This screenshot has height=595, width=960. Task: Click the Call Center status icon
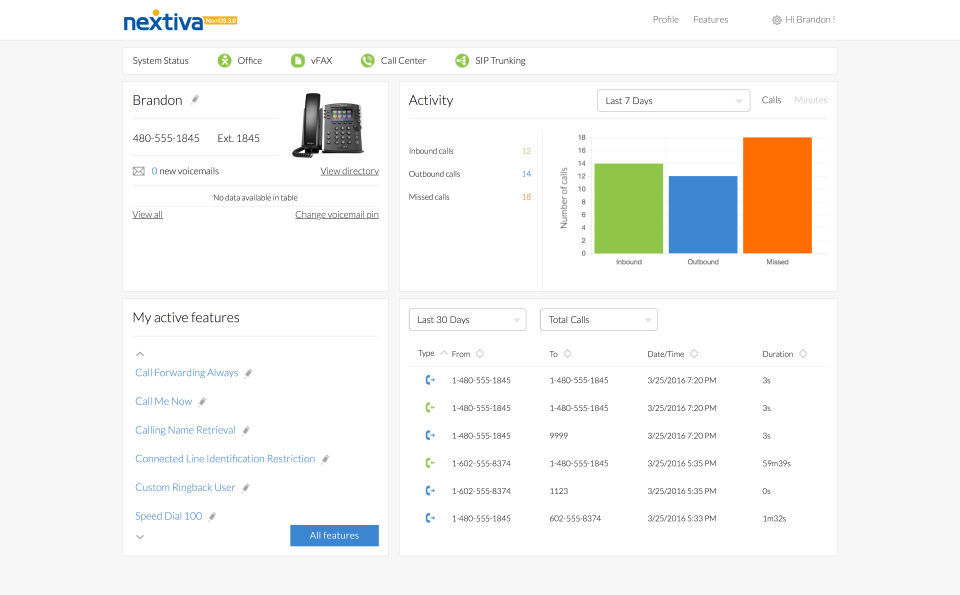point(367,61)
